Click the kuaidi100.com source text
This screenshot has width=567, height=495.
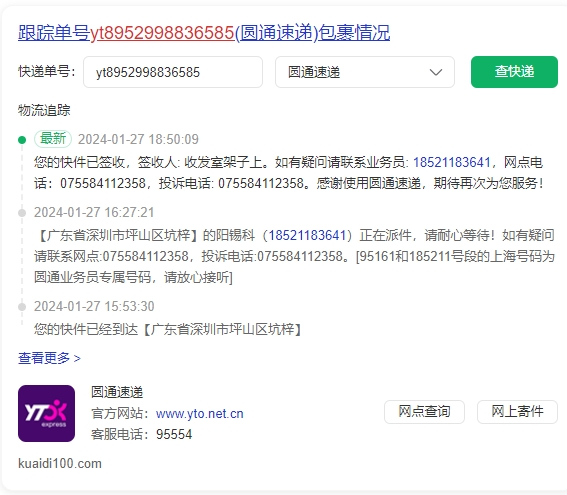pos(60,464)
